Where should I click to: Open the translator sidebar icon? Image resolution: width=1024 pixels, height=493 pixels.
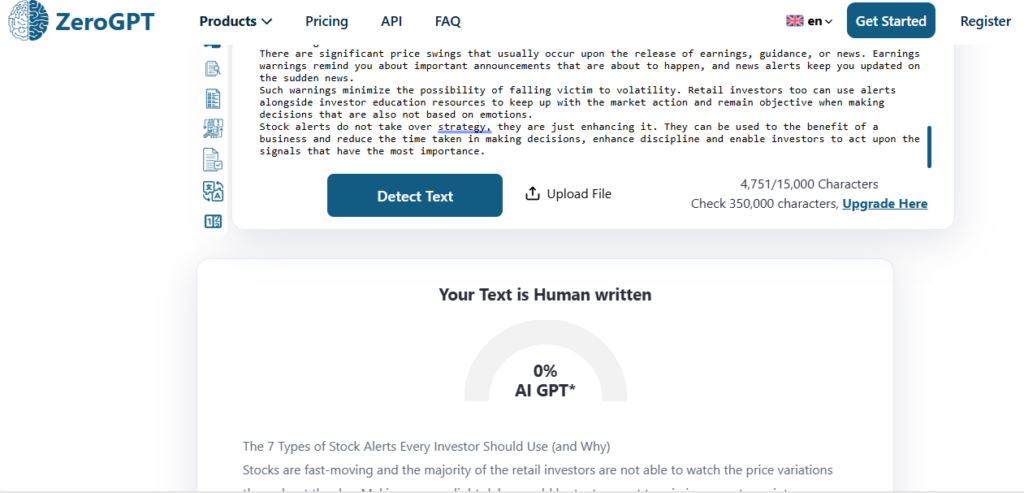[x=212, y=190]
